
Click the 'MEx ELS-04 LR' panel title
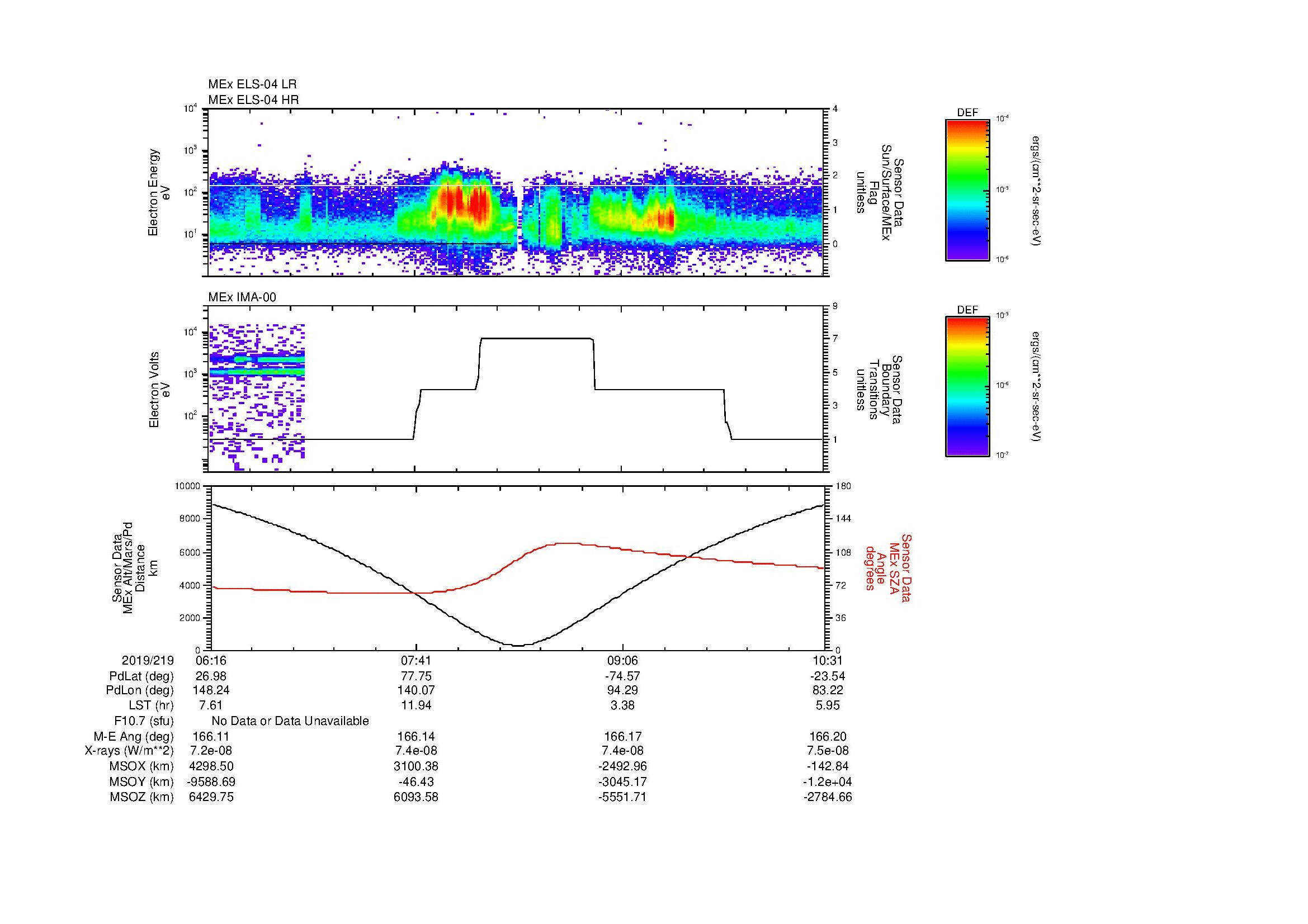point(252,84)
